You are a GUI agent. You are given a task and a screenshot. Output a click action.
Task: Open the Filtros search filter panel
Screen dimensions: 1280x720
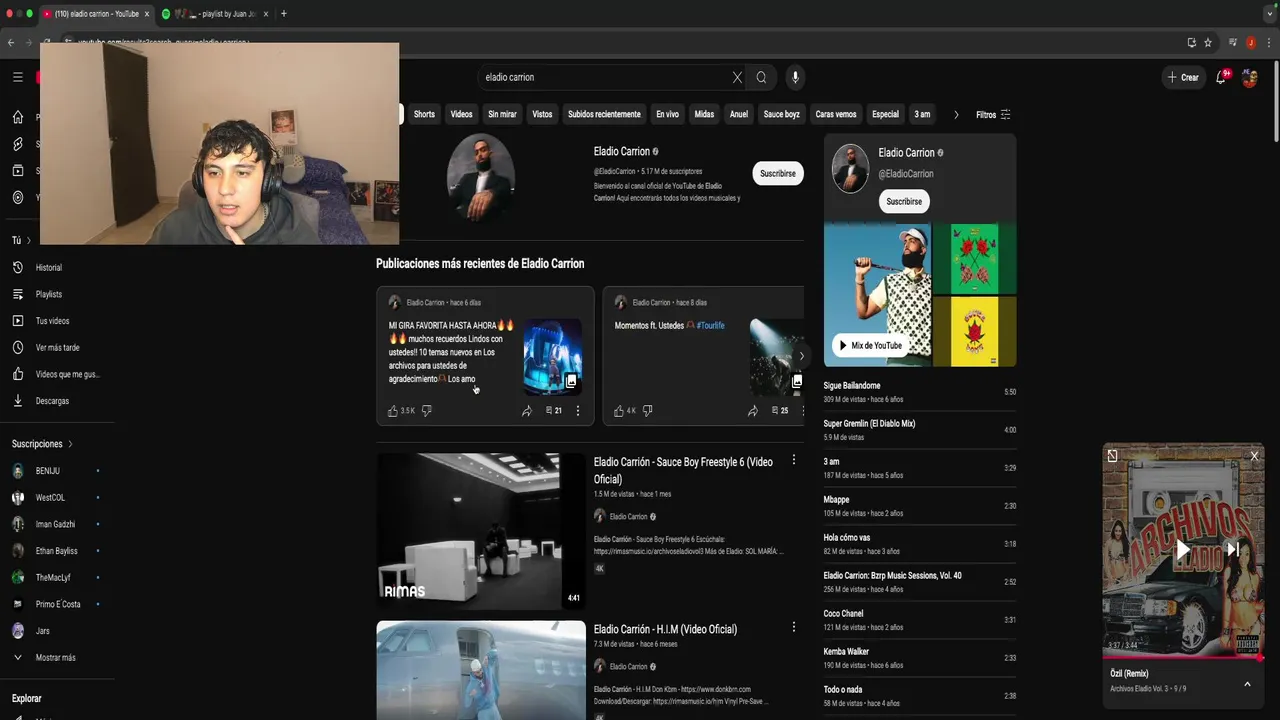993,115
